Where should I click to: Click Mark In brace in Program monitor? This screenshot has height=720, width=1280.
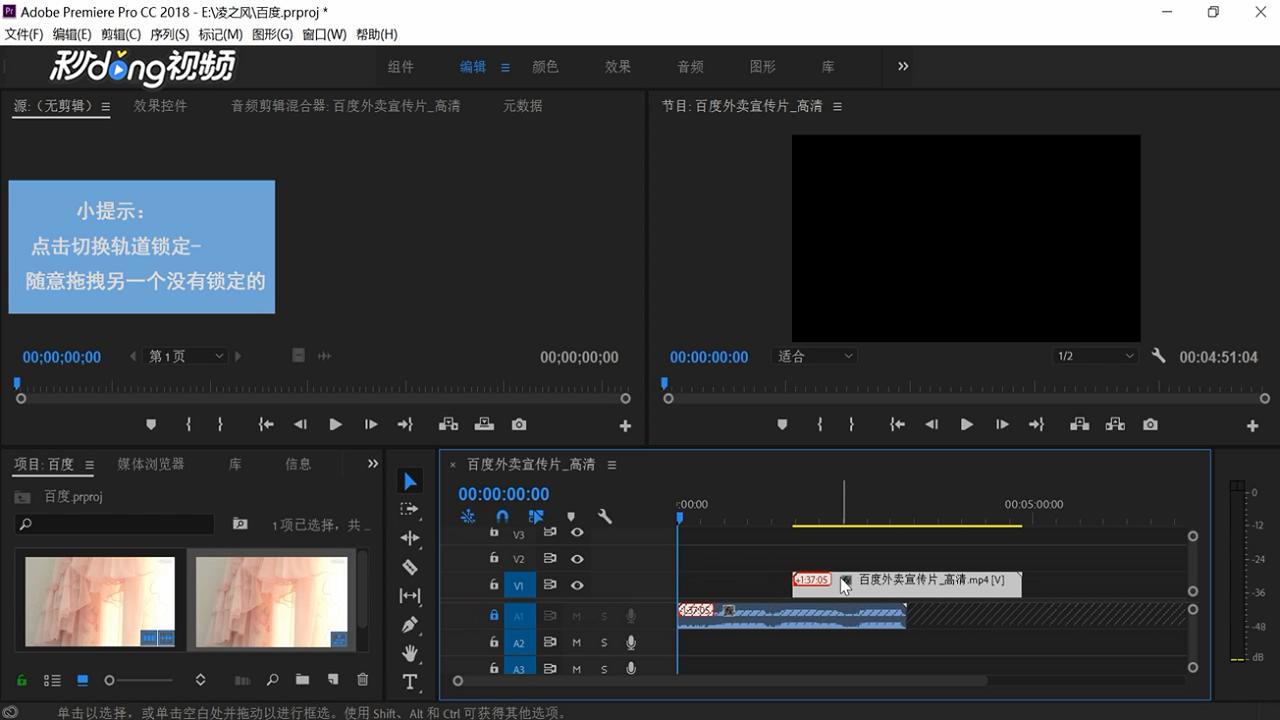point(819,425)
